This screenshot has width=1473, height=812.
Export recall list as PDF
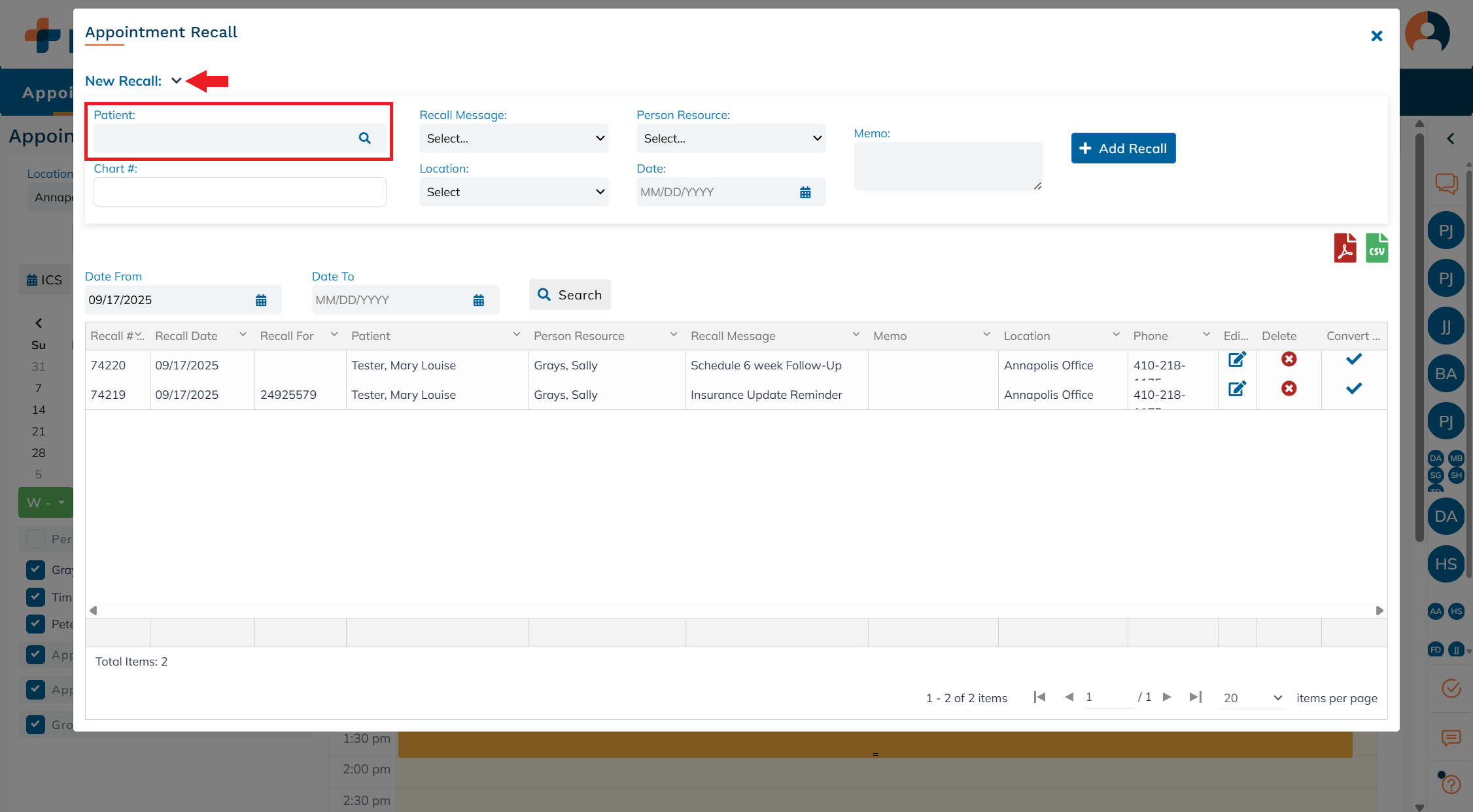click(x=1345, y=248)
